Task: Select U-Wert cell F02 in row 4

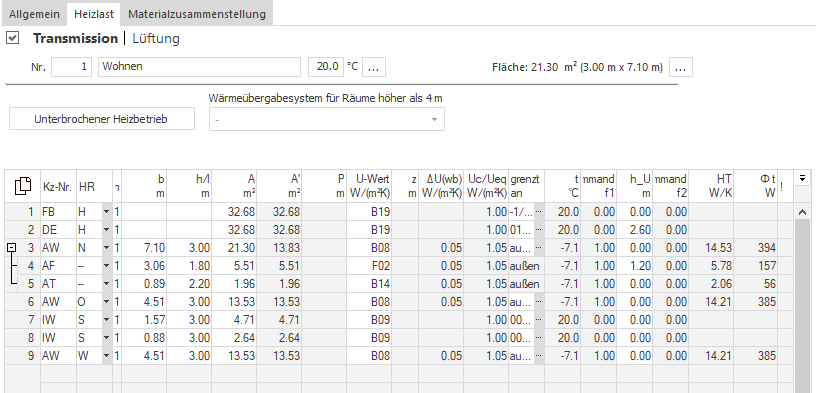Action: click(369, 266)
